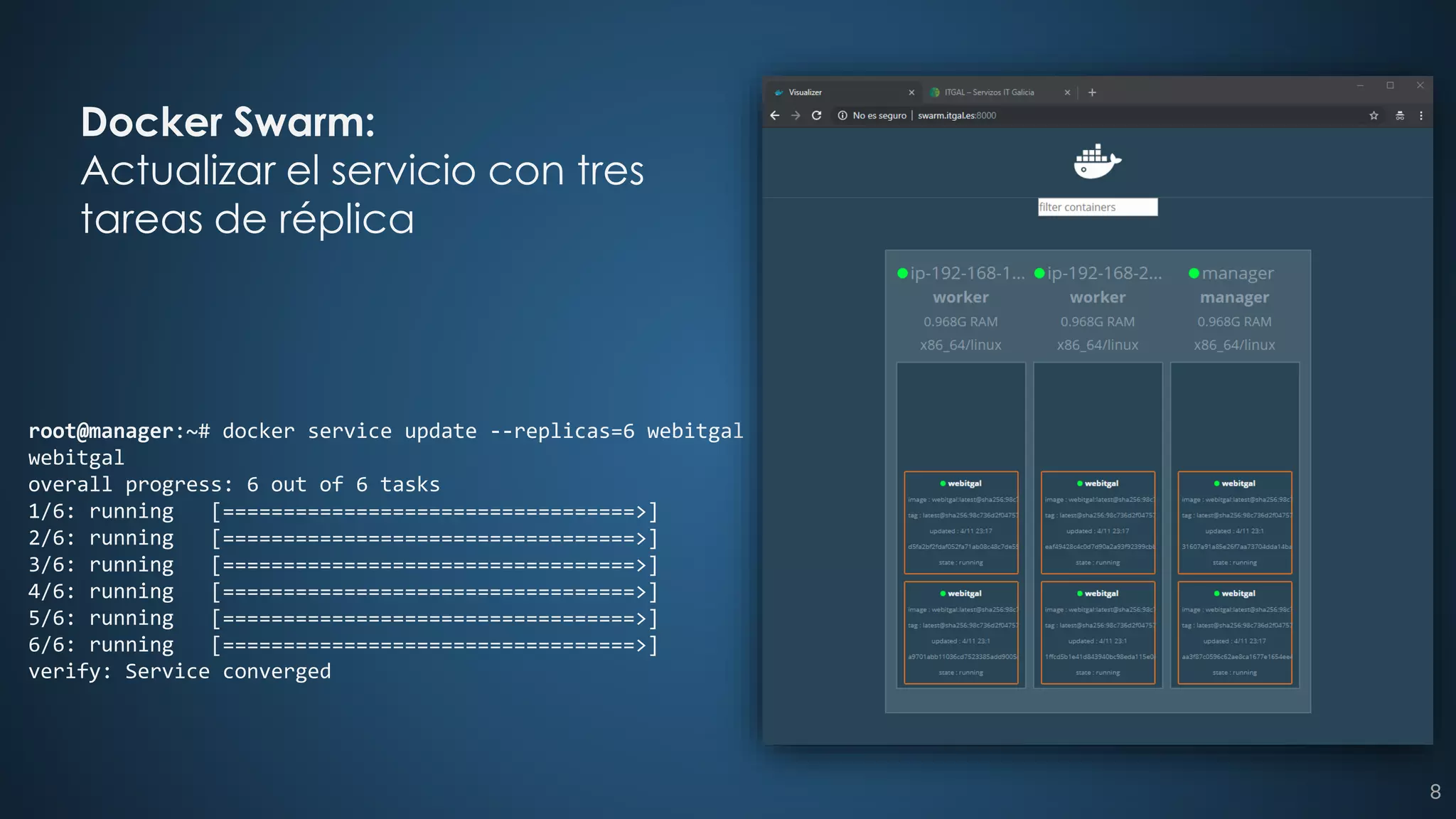This screenshot has height=819, width=1456.
Task: Switch to the ITGAL – Servizos IT Galicia tab
Action: click(999, 92)
